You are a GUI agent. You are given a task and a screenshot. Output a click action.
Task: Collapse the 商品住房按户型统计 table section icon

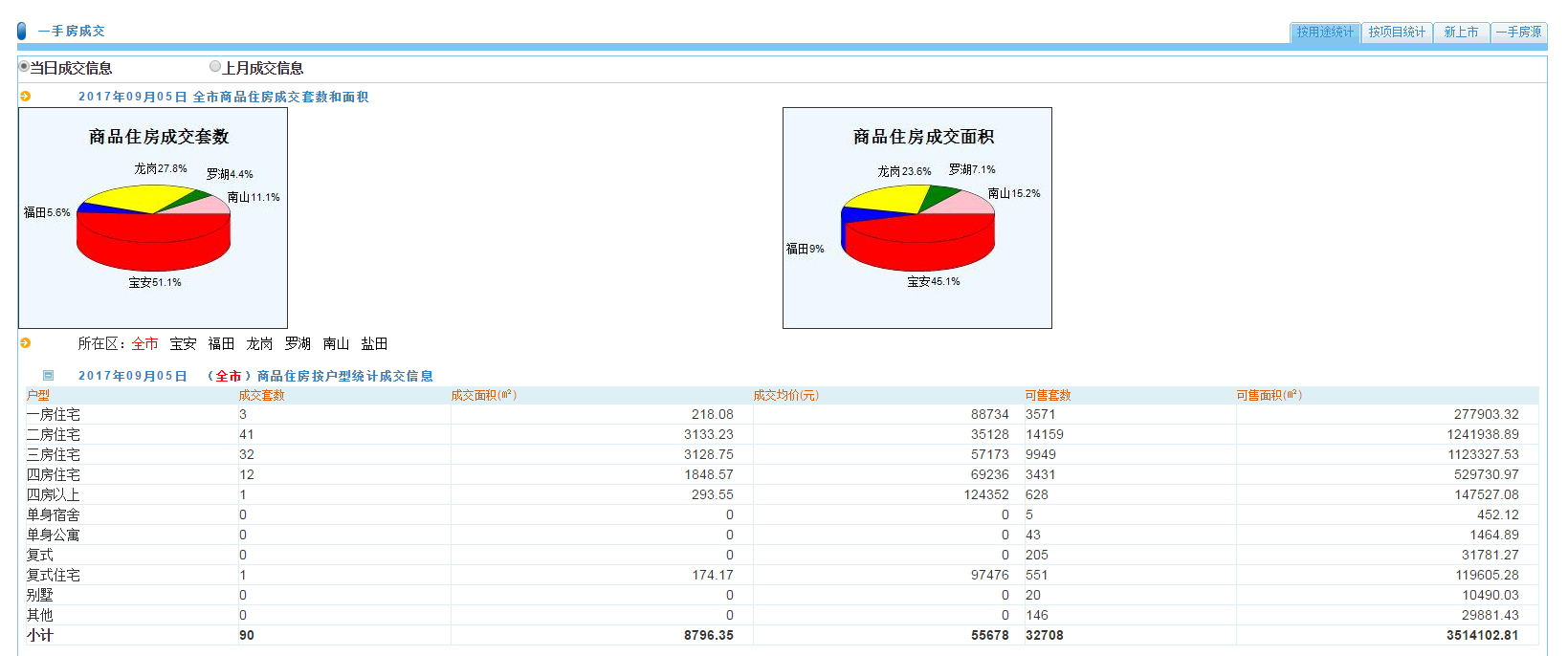tap(49, 376)
